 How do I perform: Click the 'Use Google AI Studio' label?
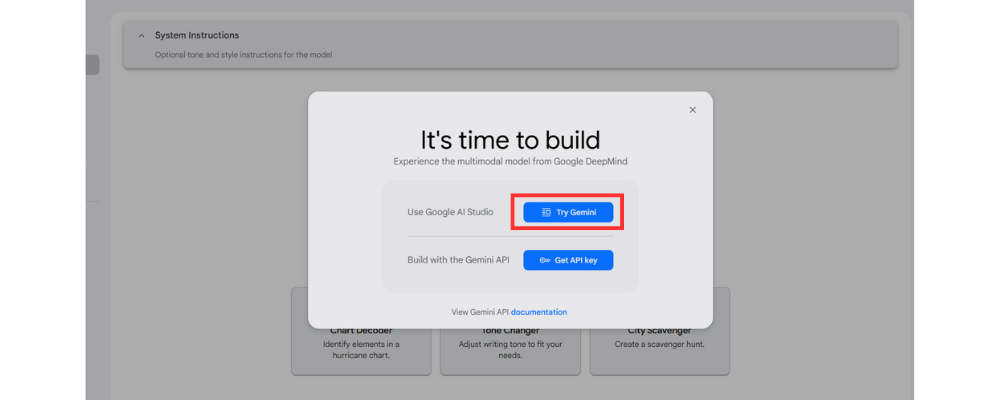[x=450, y=212]
